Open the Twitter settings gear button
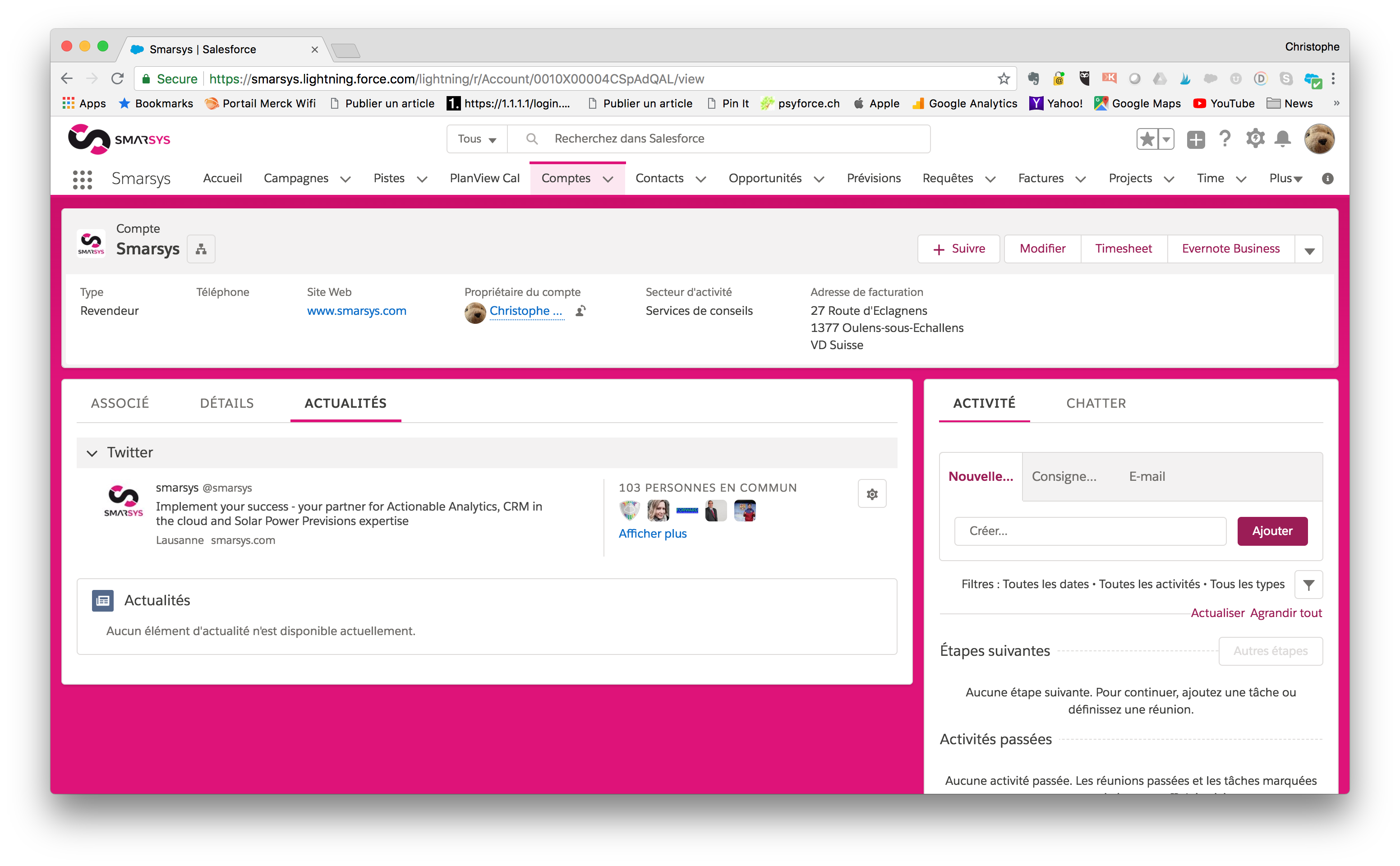The height and width of the screenshot is (866, 1400). 872,494
